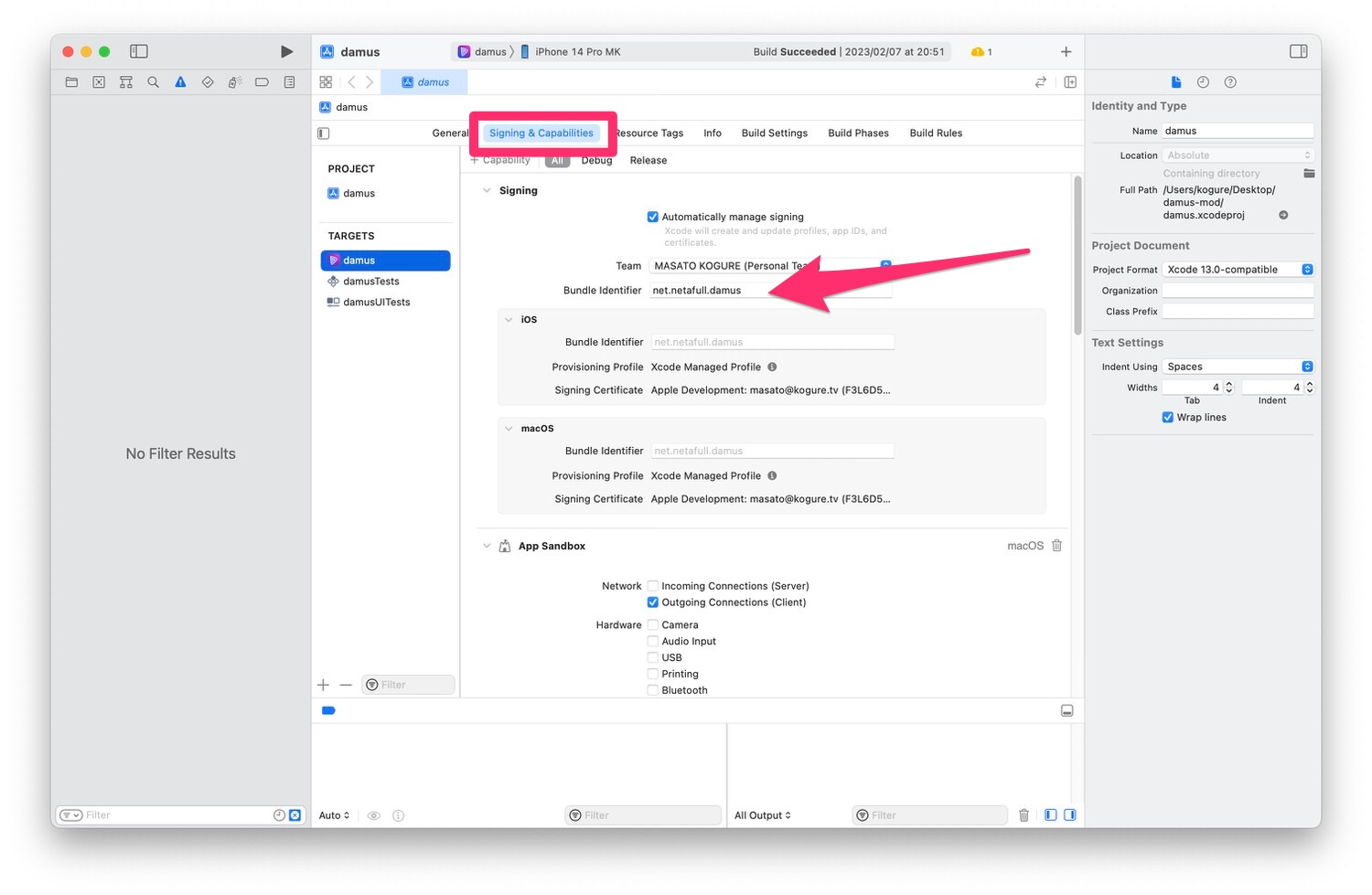Image resolution: width=1372 pixels, height=895 pixels.
Task: Switch to the Info tab
Action: [713, 133]
